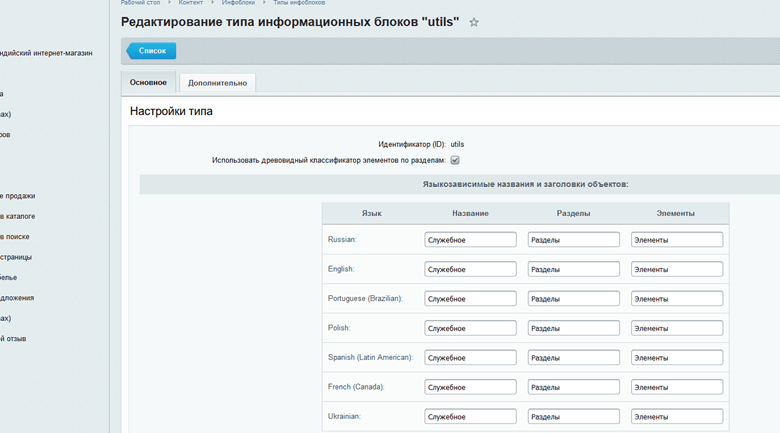Switch to the Дополнительно tab
Screen dimensions: 780x433
(x=217, y=83)
